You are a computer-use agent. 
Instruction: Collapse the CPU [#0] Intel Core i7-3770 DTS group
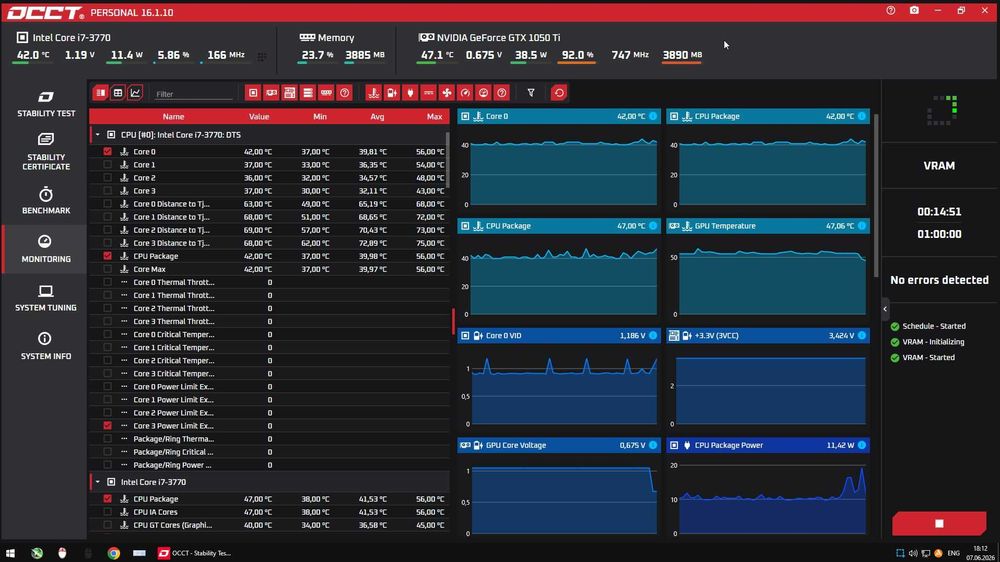pyautogui.click(x=98, y=135)
